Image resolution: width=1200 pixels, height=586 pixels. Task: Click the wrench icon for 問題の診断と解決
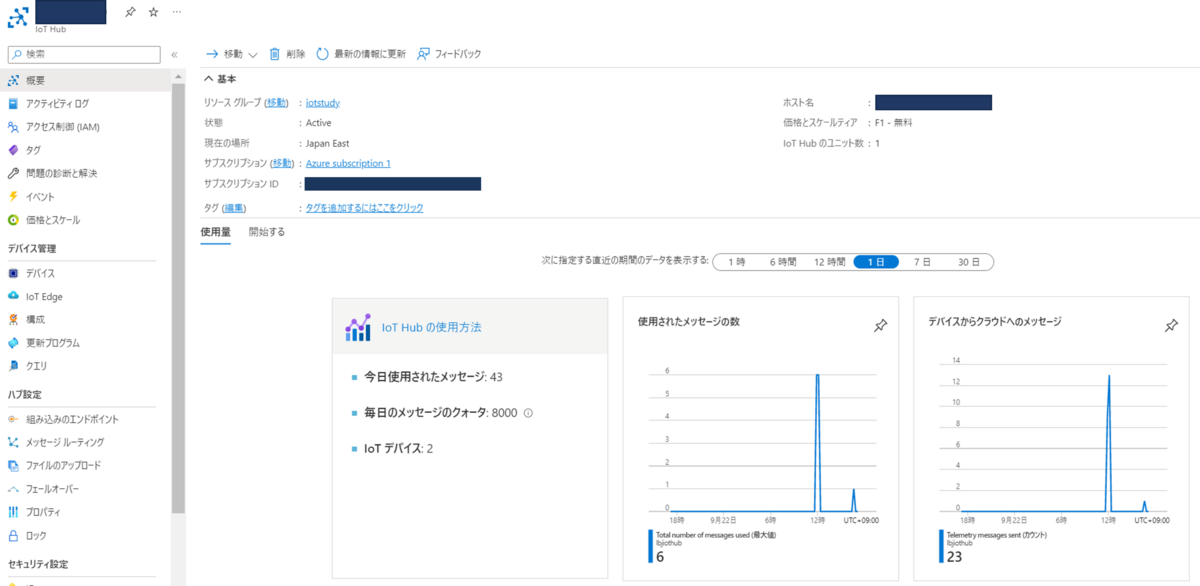(13, 173)
